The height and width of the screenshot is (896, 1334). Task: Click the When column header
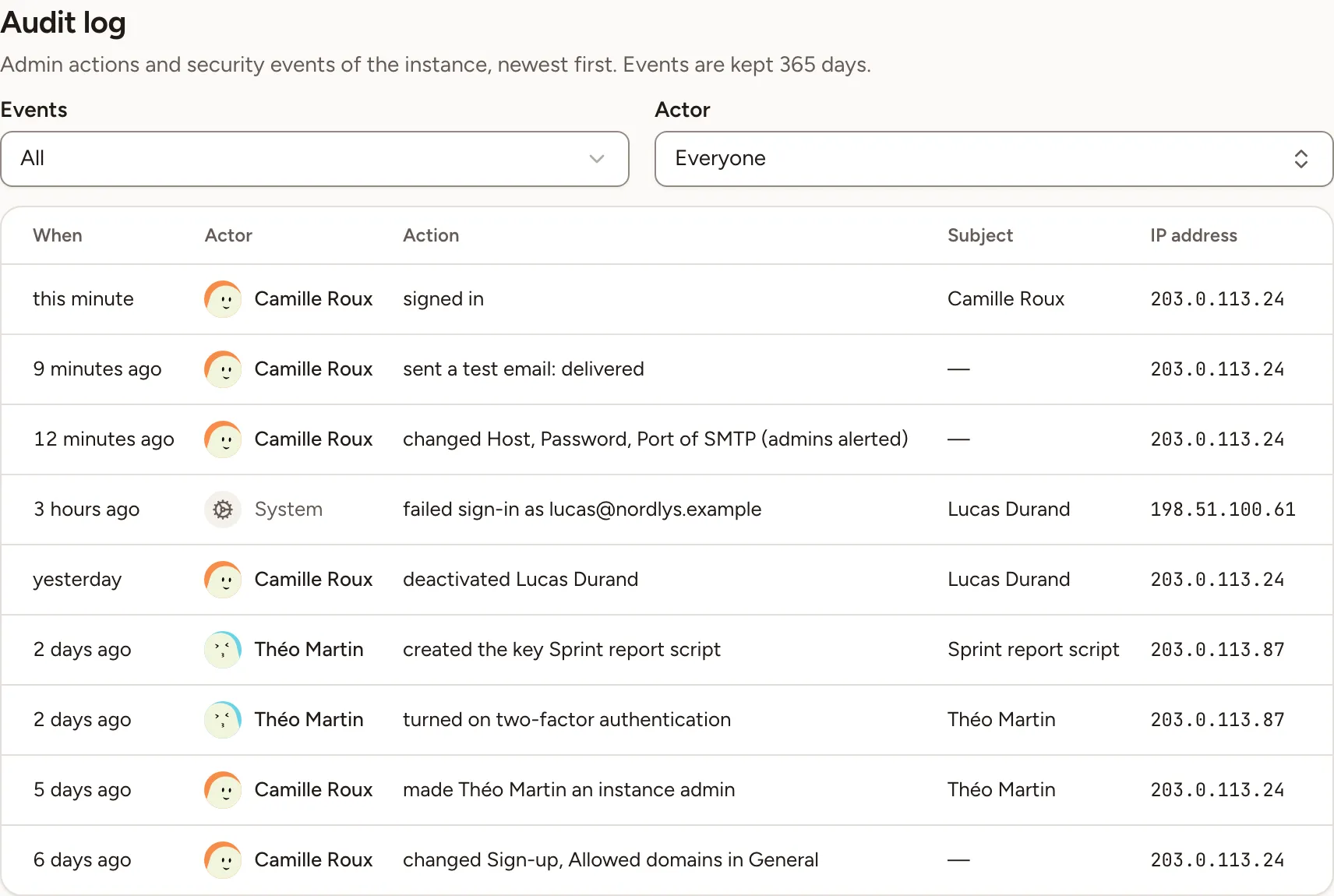click(x=58, y=235)
